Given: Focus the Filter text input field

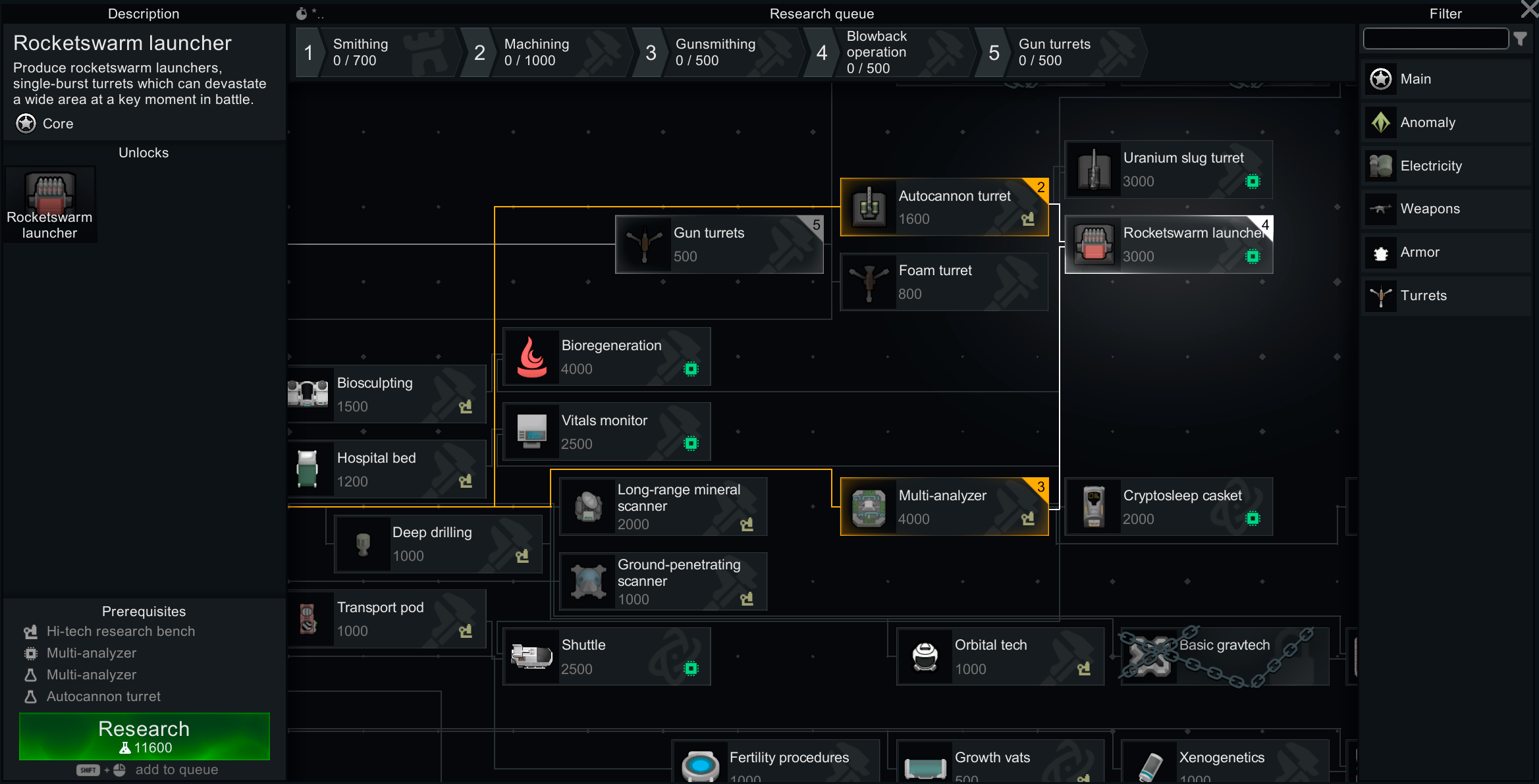Looking at the screenshot, I should coord(1436,39).
